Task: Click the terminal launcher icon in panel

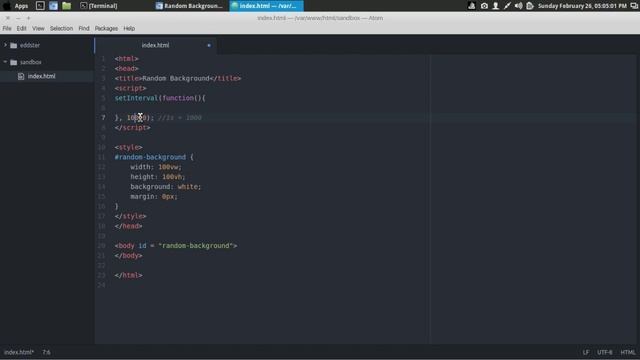Action: coord(40,6)
